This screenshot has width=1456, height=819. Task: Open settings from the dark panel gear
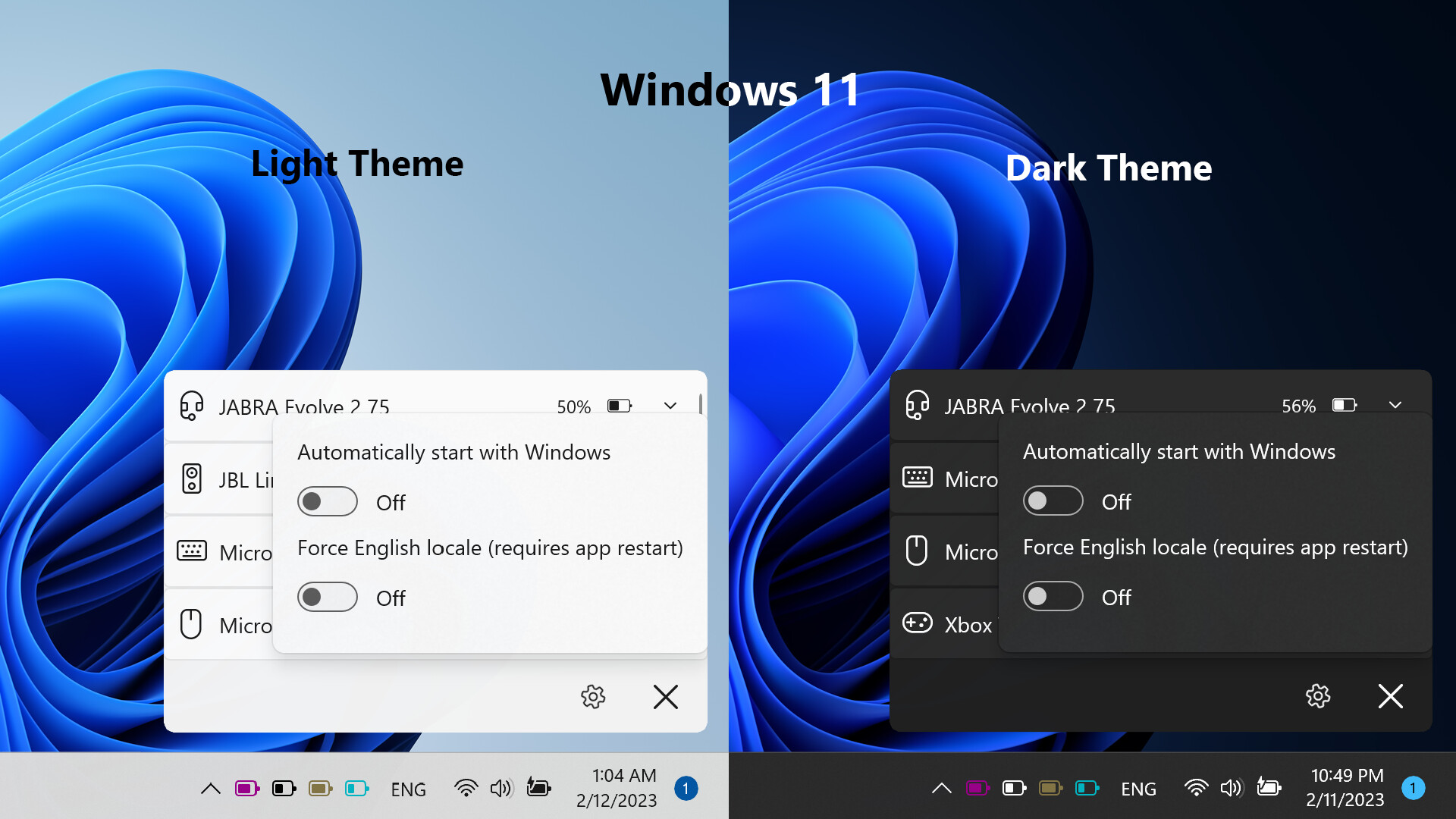[x=1318, y=697]
